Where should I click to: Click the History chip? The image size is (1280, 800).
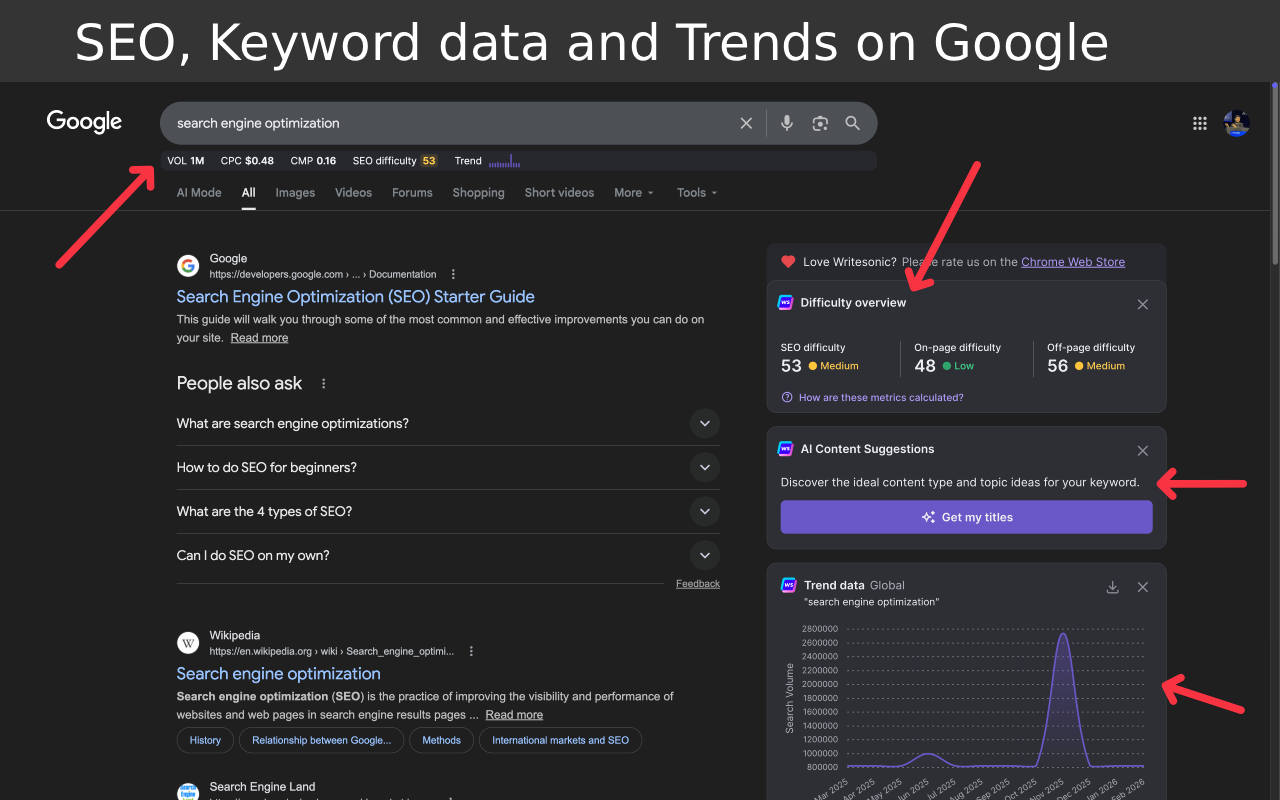[x=205, y=740]
